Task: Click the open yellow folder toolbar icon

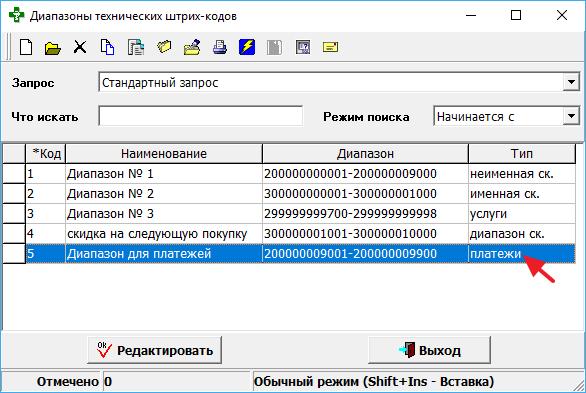Action: pos(52,48)
